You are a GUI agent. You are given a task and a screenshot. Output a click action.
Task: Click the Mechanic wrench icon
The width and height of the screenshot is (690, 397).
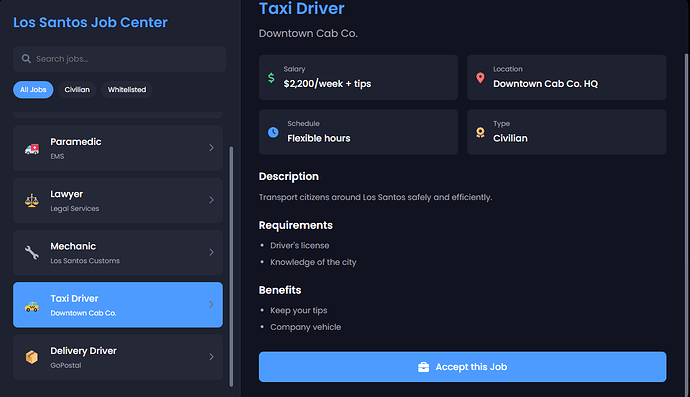tap(32, 253)
